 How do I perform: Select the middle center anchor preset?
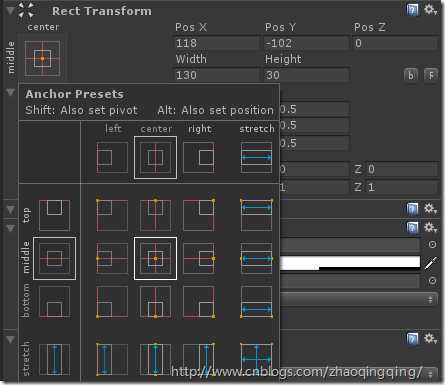click(x=155, y=258)
